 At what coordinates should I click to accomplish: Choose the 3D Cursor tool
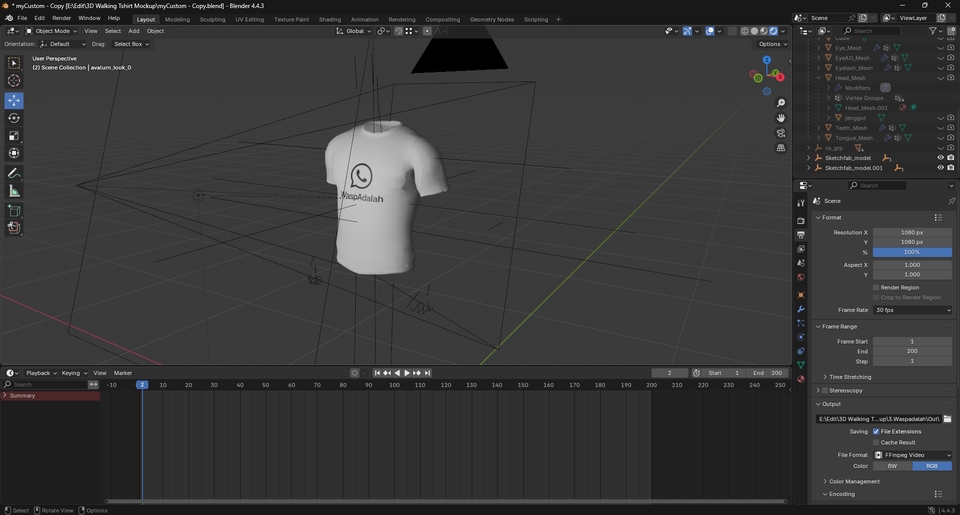[x=14, y=81]
